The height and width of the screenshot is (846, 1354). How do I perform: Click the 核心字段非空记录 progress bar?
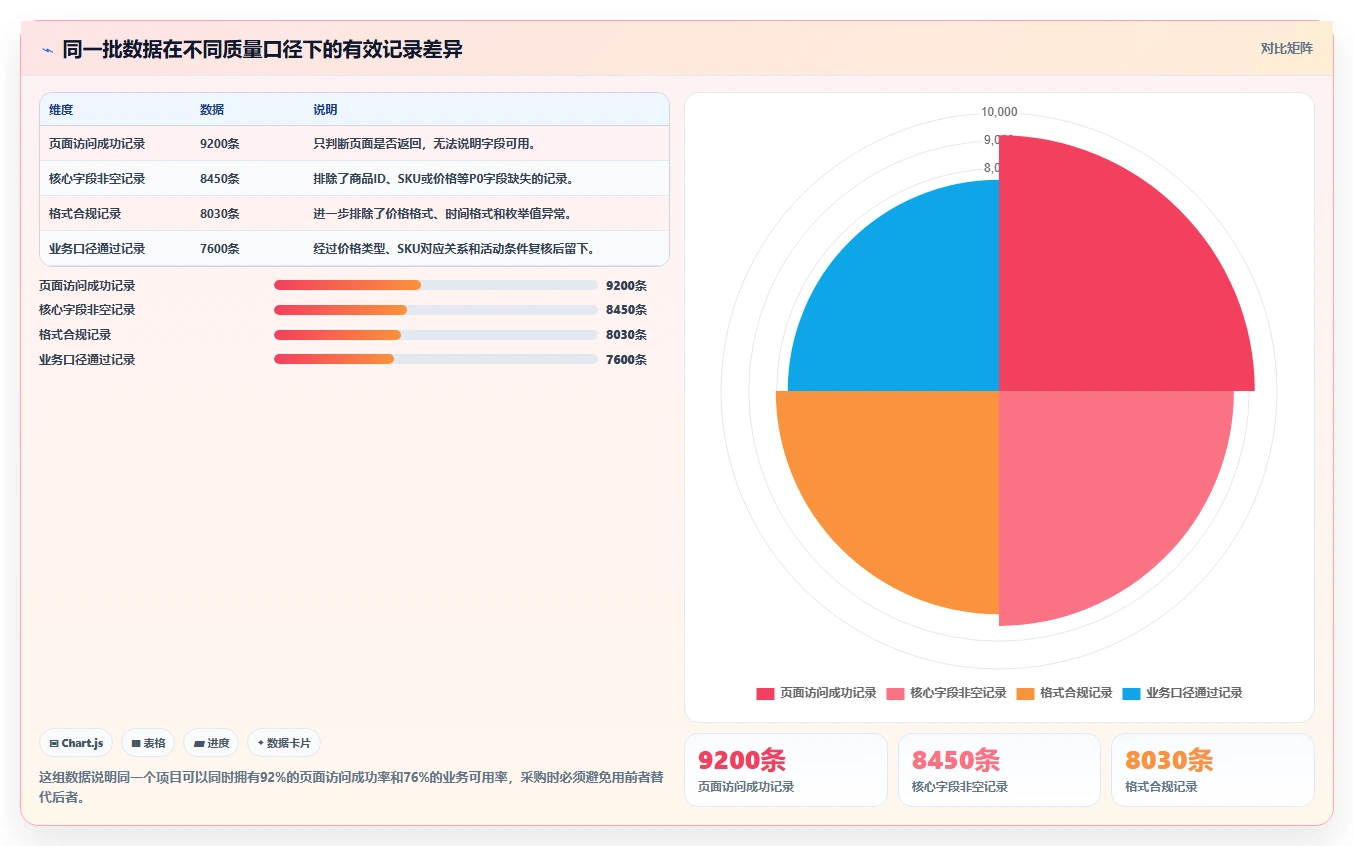click(436, 310)
